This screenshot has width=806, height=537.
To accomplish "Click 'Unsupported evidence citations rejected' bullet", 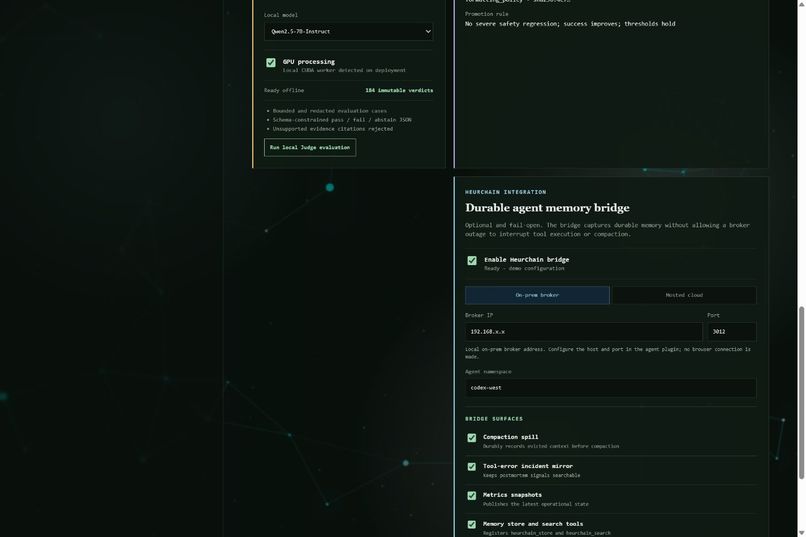I will click(x=333, y=129).
